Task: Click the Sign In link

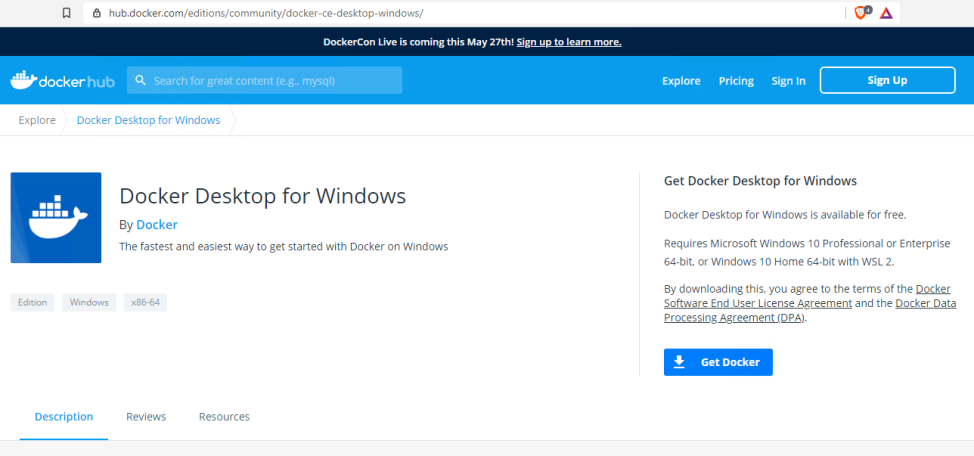Action: click(788, 81)
